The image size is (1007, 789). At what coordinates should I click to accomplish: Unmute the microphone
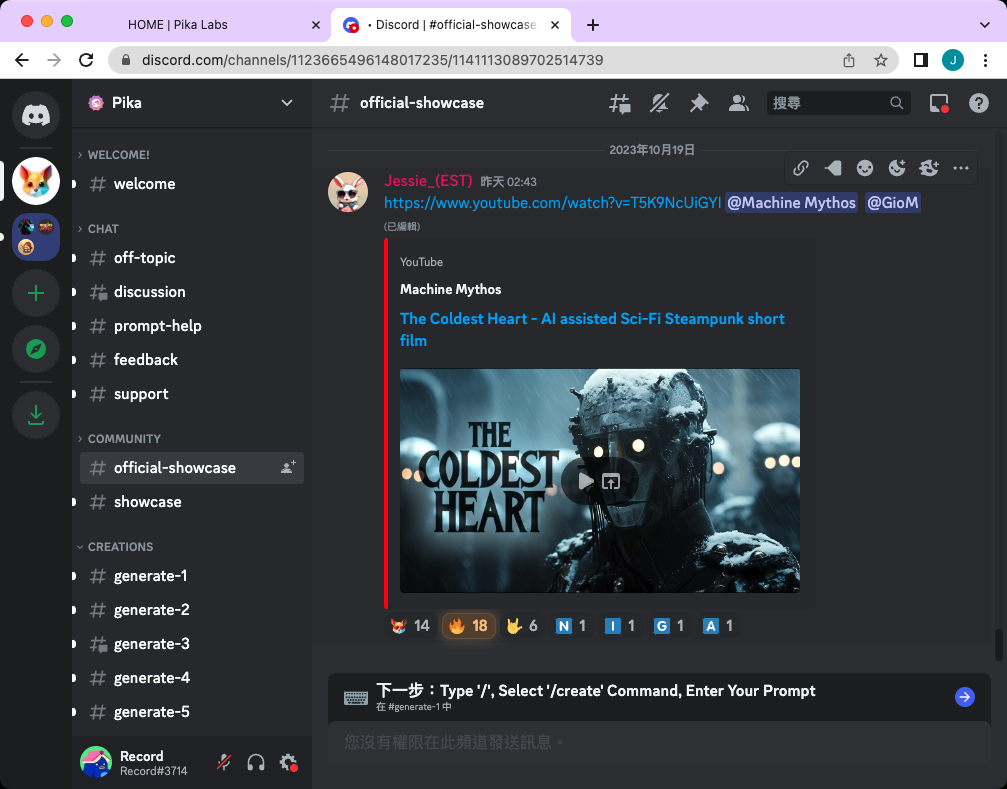[223, 763]
